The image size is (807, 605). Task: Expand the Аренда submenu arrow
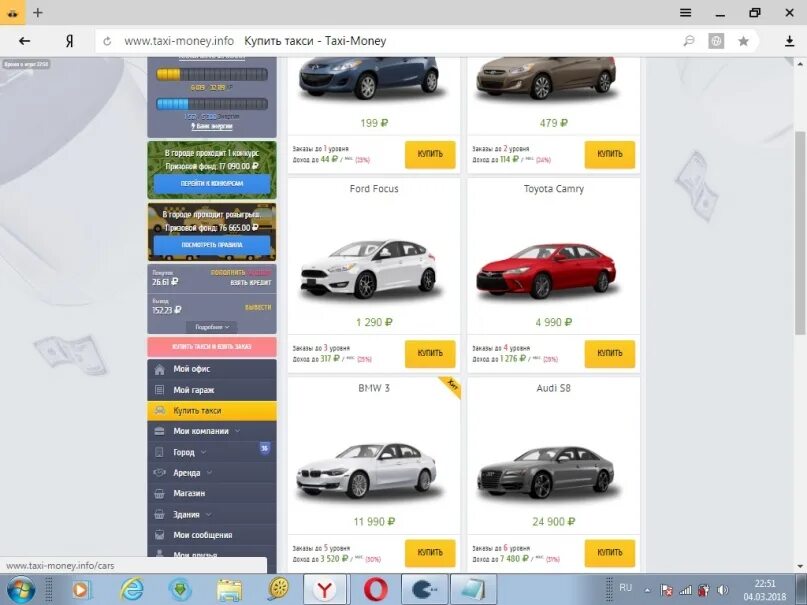(x=209, y=472)
